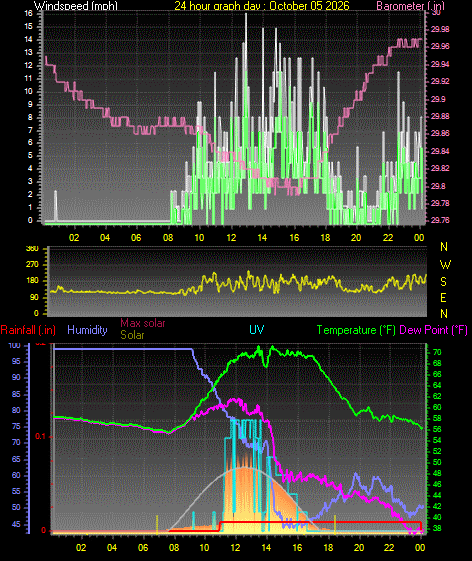The height and width of the screenshot is (561, 472).
Task: Click the 29.96 barometer scale value
Action: click(x=440, y=47)
